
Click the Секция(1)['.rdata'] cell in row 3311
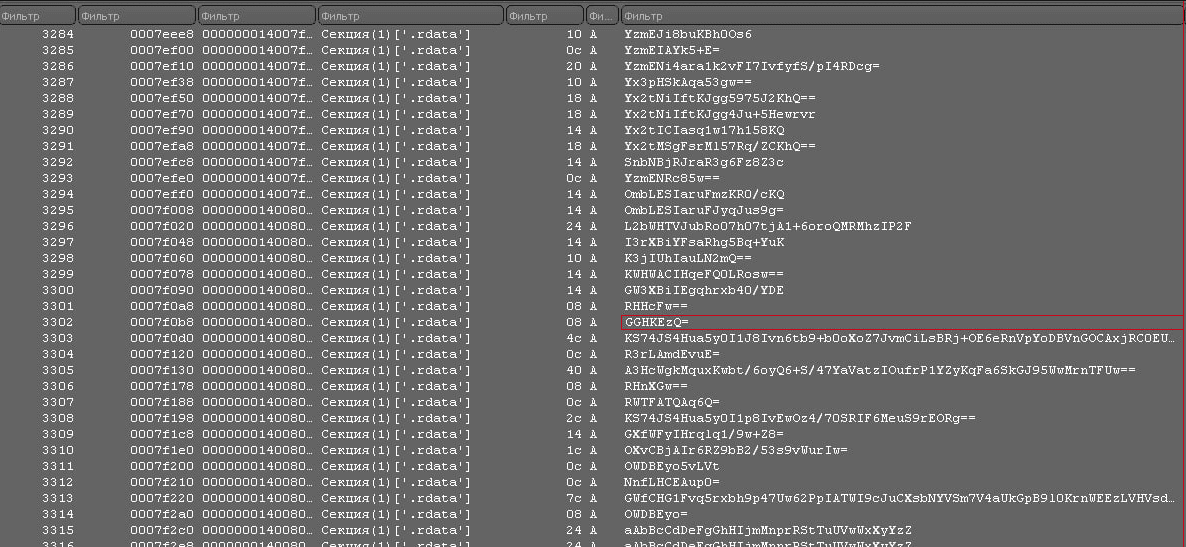(x=396, y=466)
